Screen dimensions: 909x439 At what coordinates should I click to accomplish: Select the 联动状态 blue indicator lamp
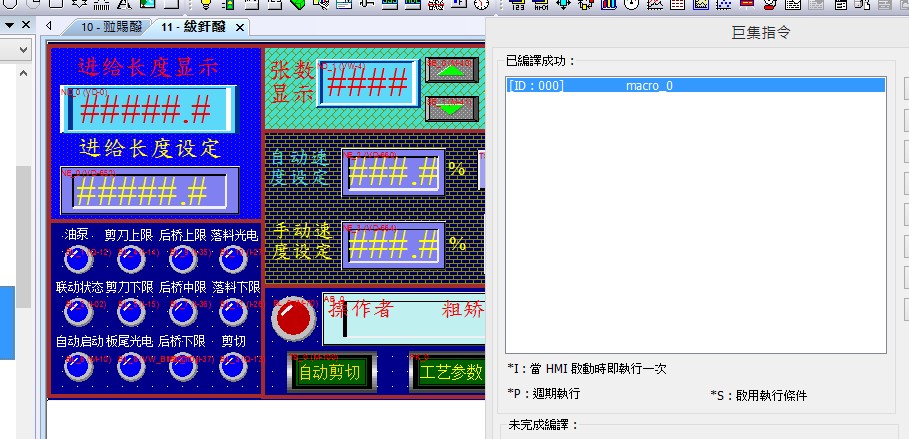tap(77, 314)
